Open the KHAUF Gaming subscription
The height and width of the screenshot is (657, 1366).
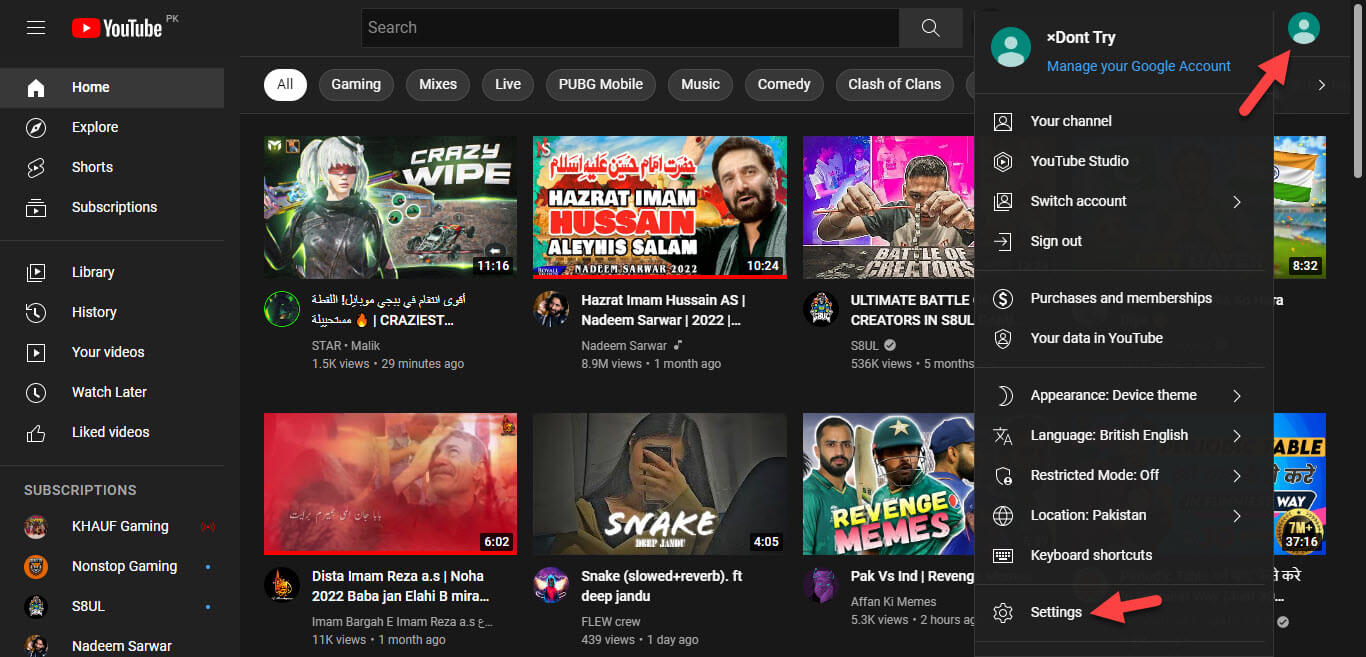coord(120,526)
